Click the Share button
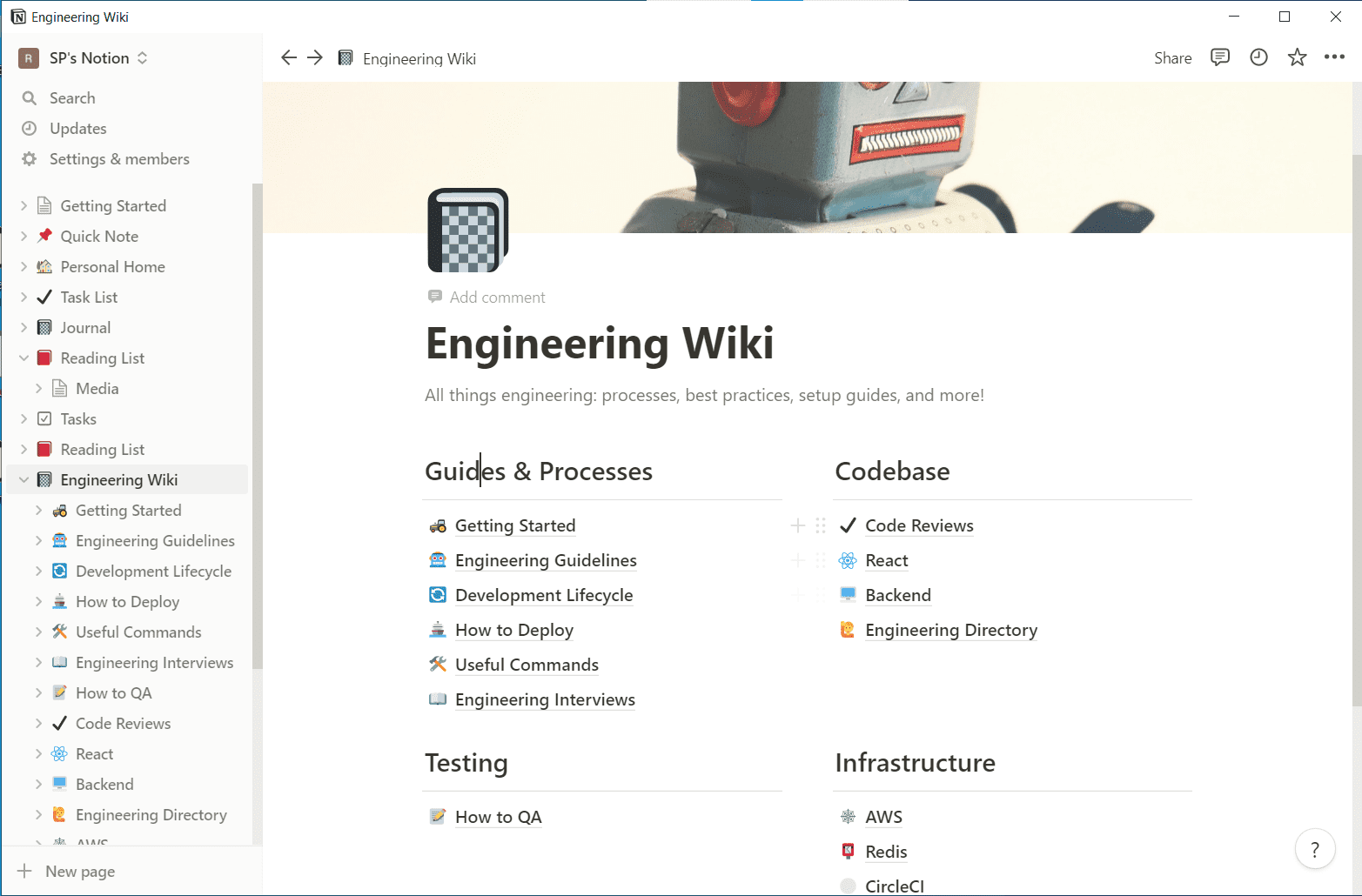Screen dimensions: 1362x896 click(x=1172, y=58)
